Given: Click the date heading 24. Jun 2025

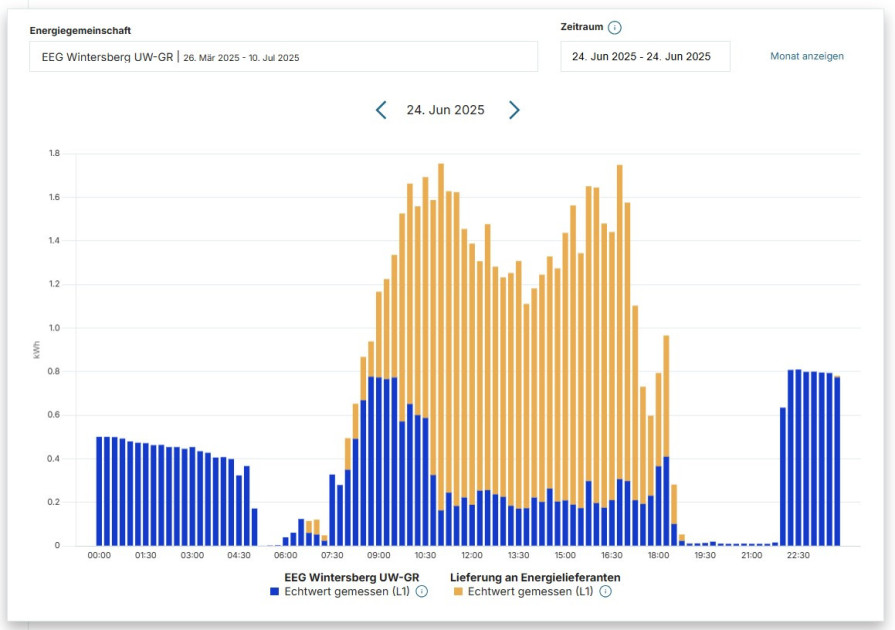Looking at the screenshot, I should click(445, 110).
